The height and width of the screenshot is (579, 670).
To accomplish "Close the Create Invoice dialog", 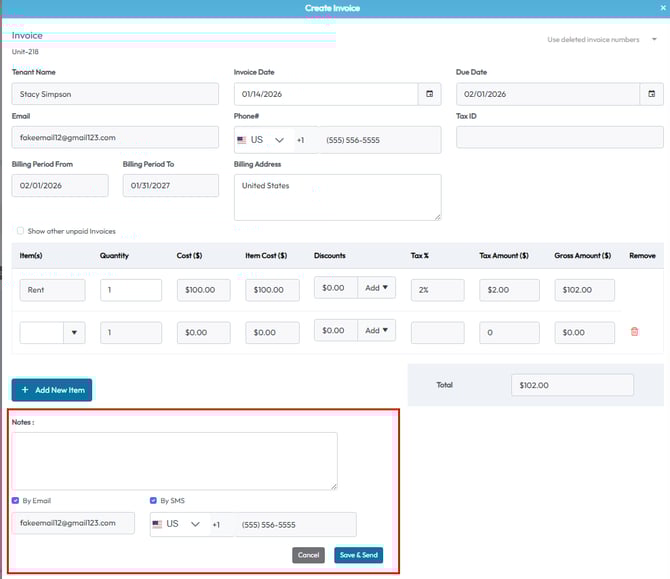I will click(663, 8).
